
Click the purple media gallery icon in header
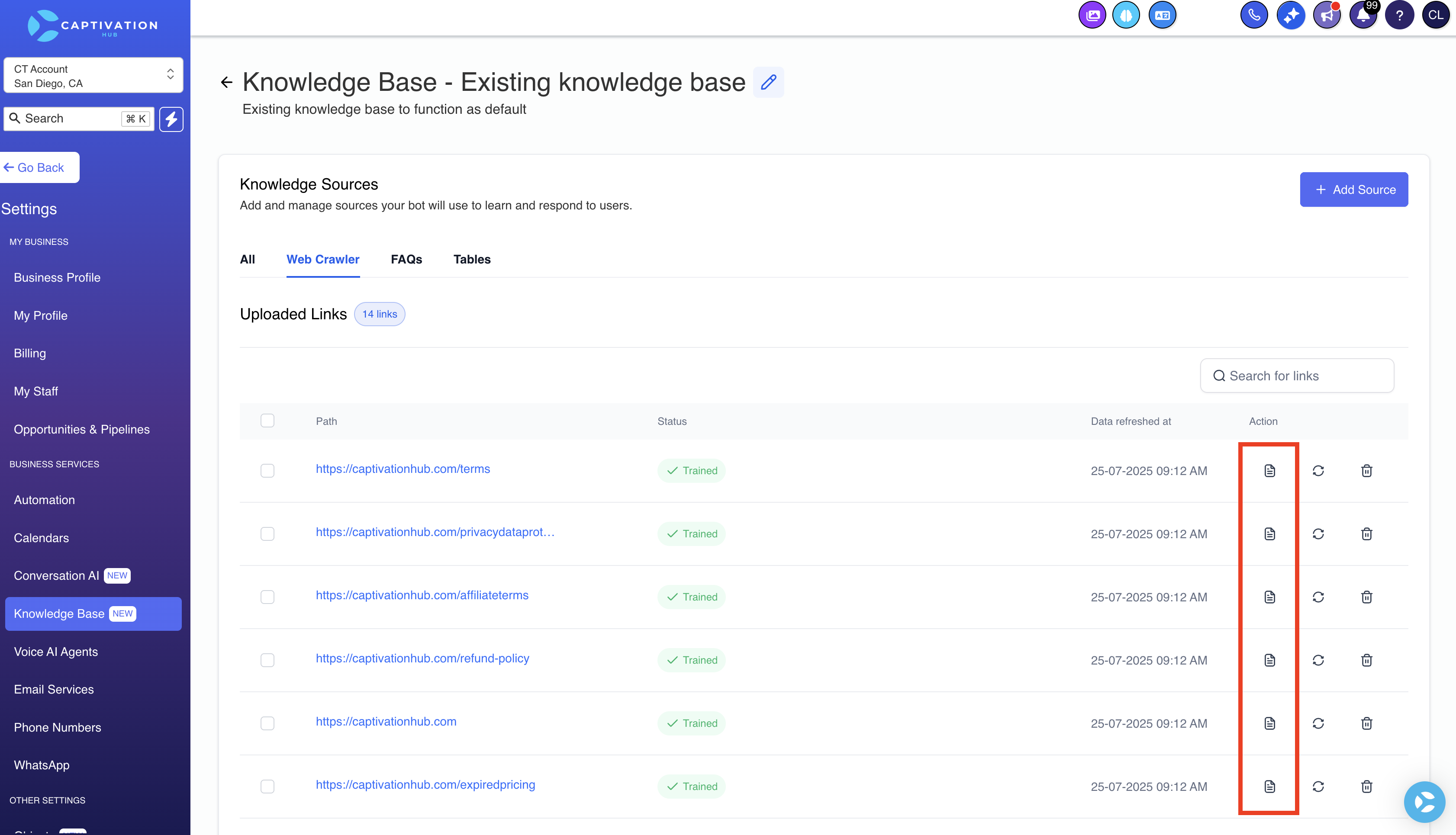pos(1092,16)
